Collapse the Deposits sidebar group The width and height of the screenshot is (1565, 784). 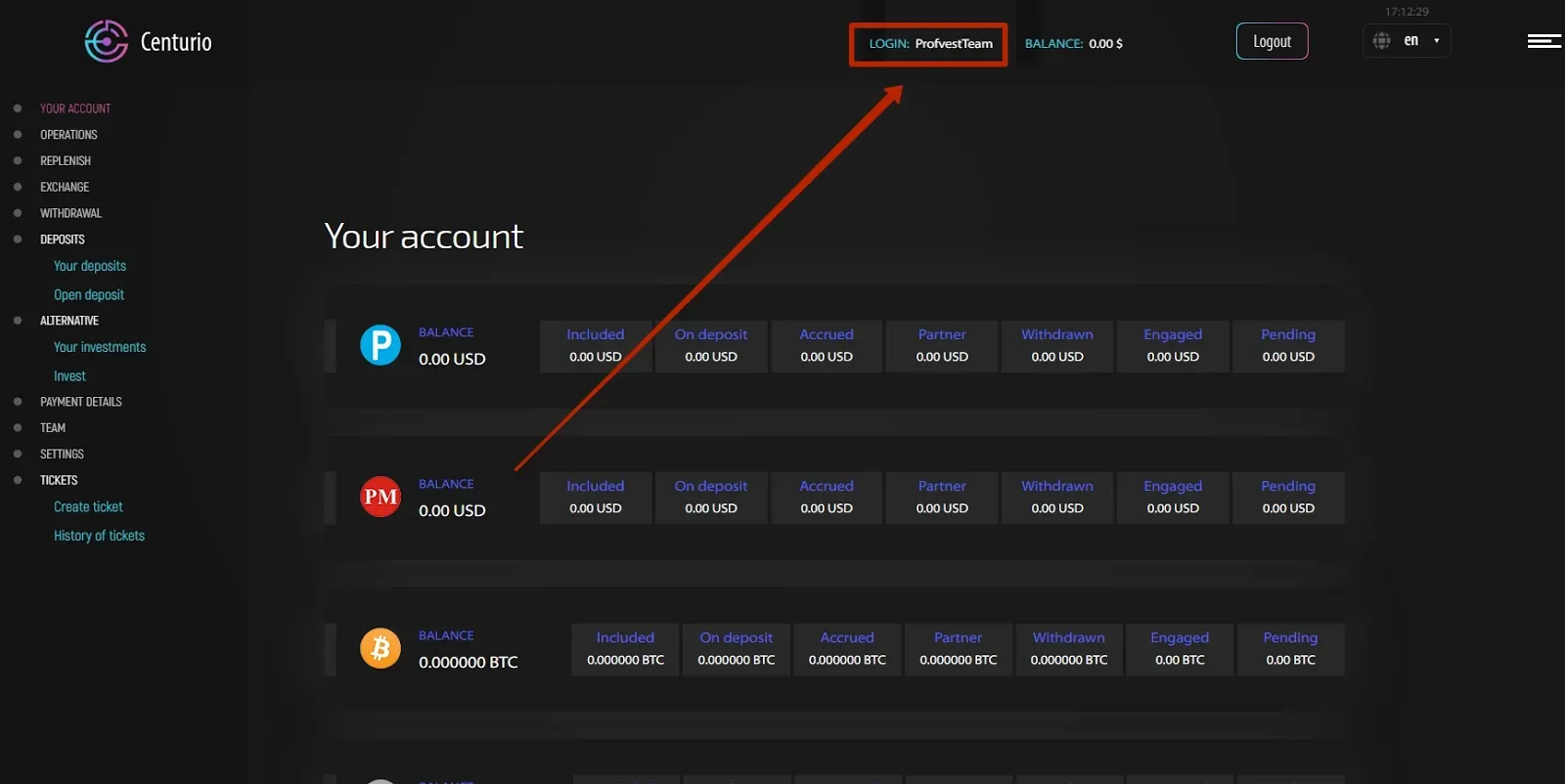63,240
